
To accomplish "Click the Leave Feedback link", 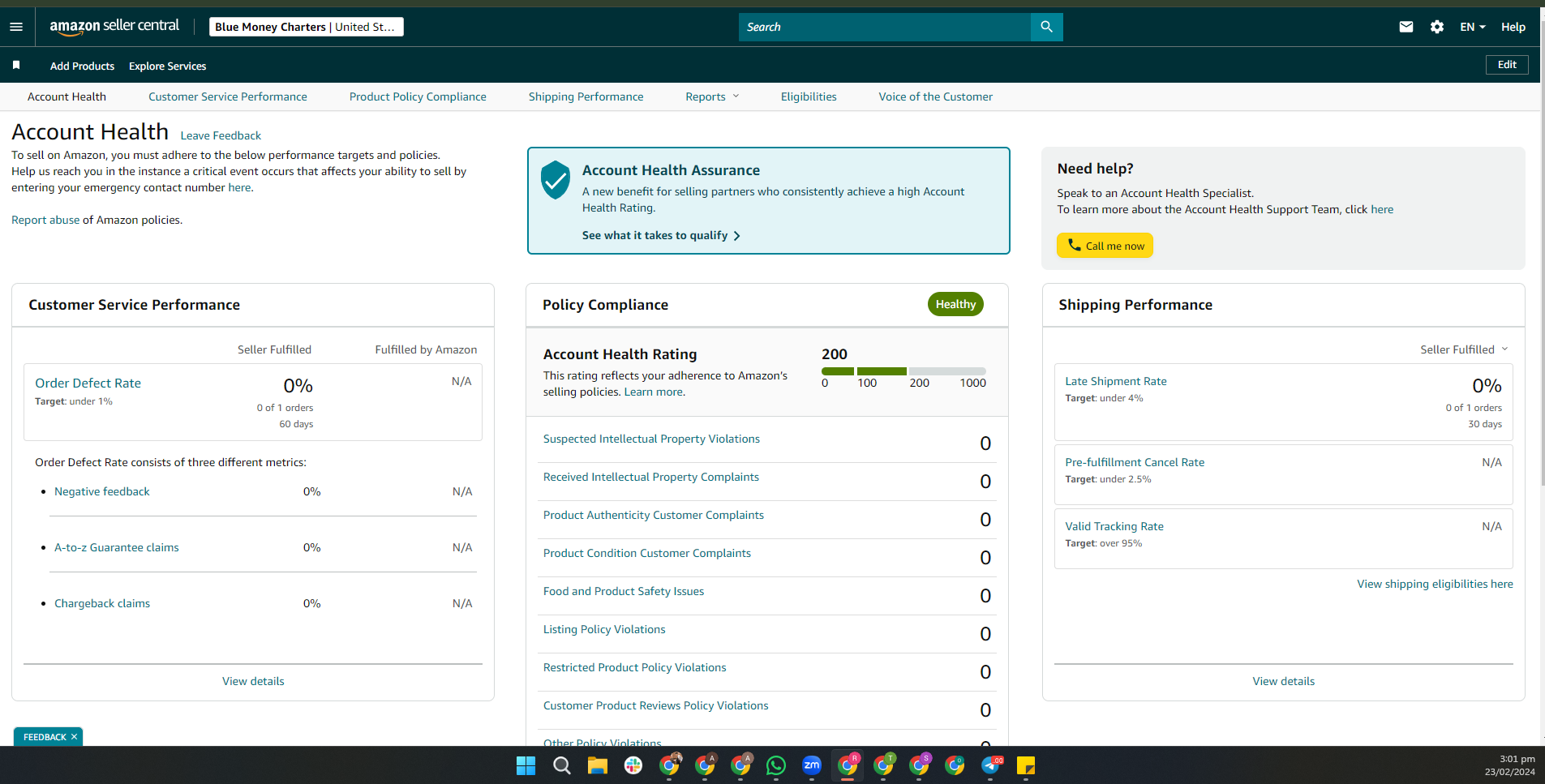I will [221, 135].
